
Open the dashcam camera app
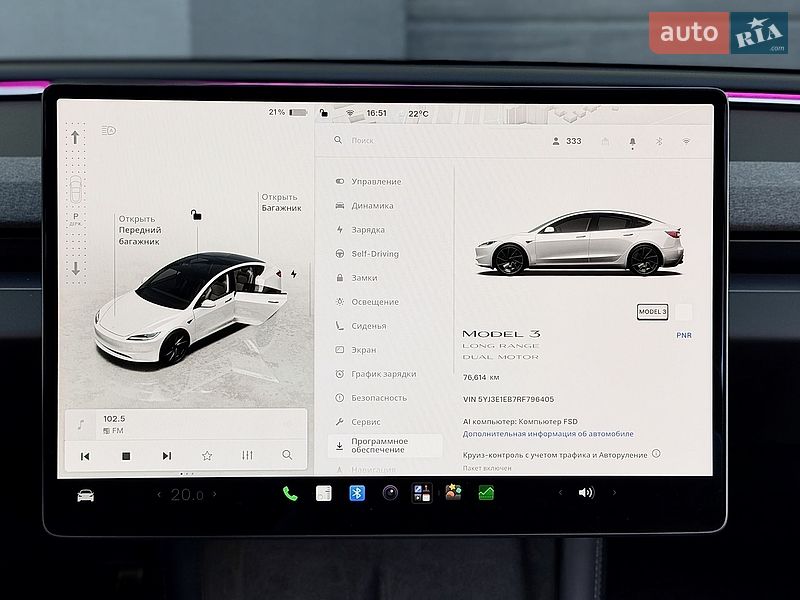[x=390, y=493]
